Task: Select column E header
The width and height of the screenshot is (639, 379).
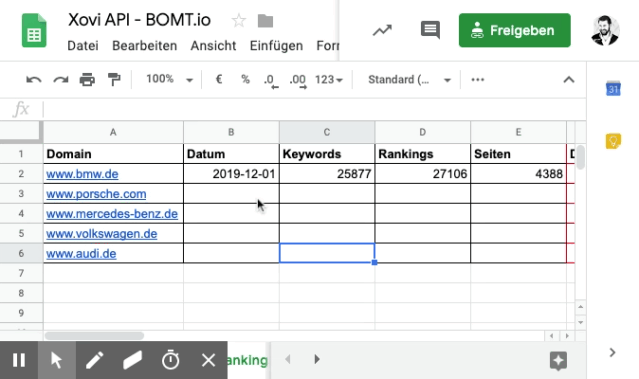Action: point(518,132)
